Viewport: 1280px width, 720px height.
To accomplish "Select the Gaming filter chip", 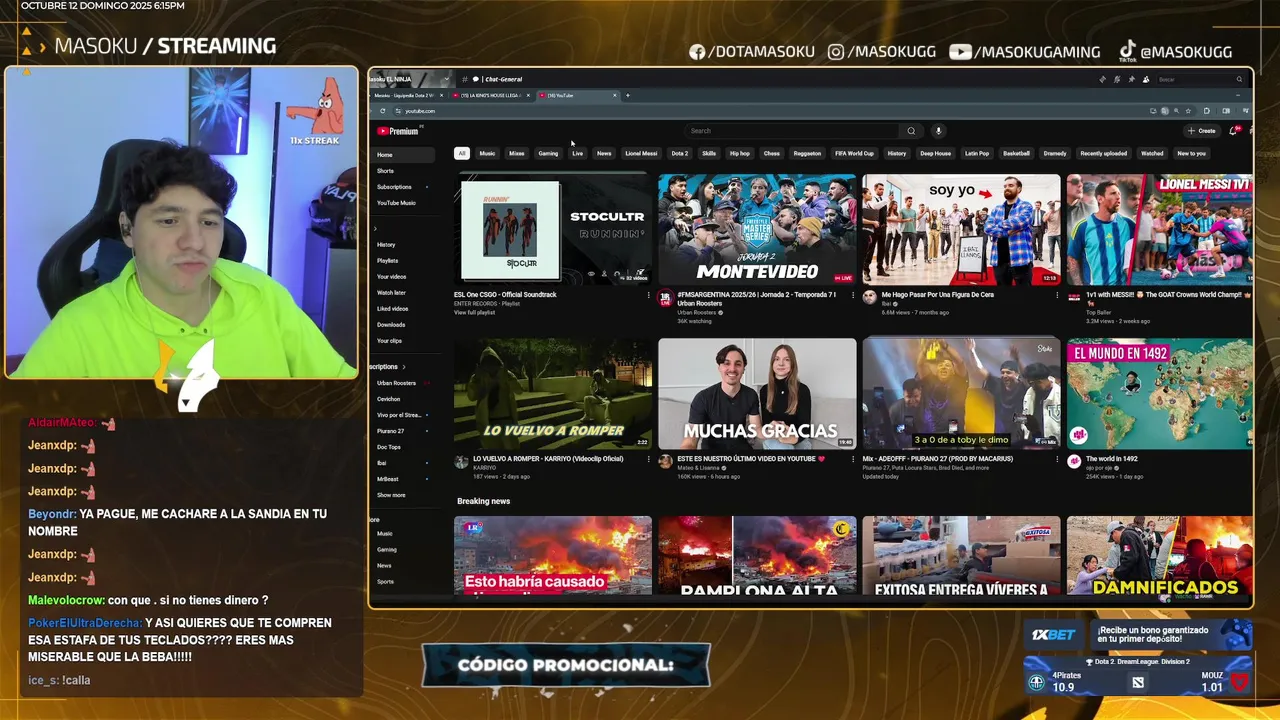I will click(x=548, y=153).
